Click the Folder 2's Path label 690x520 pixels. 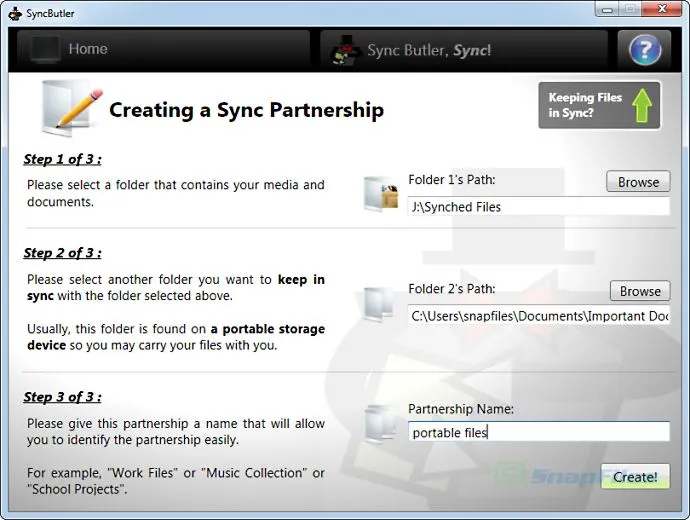[452, 289]
